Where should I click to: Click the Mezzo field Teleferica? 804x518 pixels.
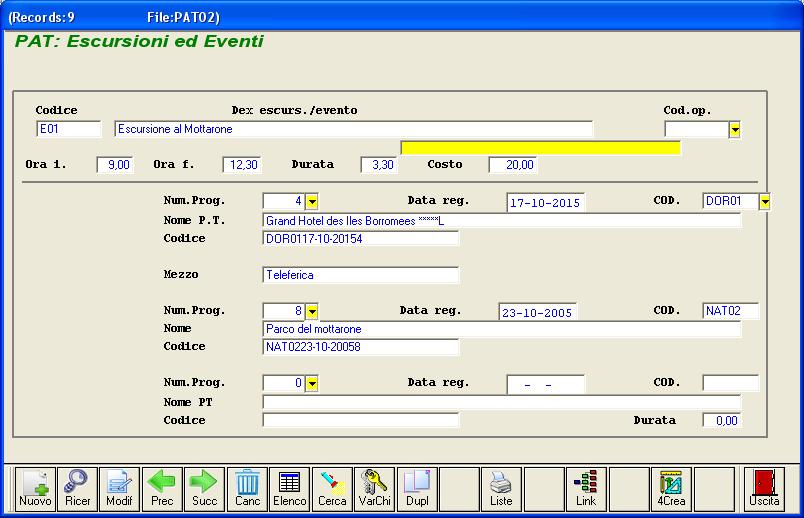click(x=360, y=275)
